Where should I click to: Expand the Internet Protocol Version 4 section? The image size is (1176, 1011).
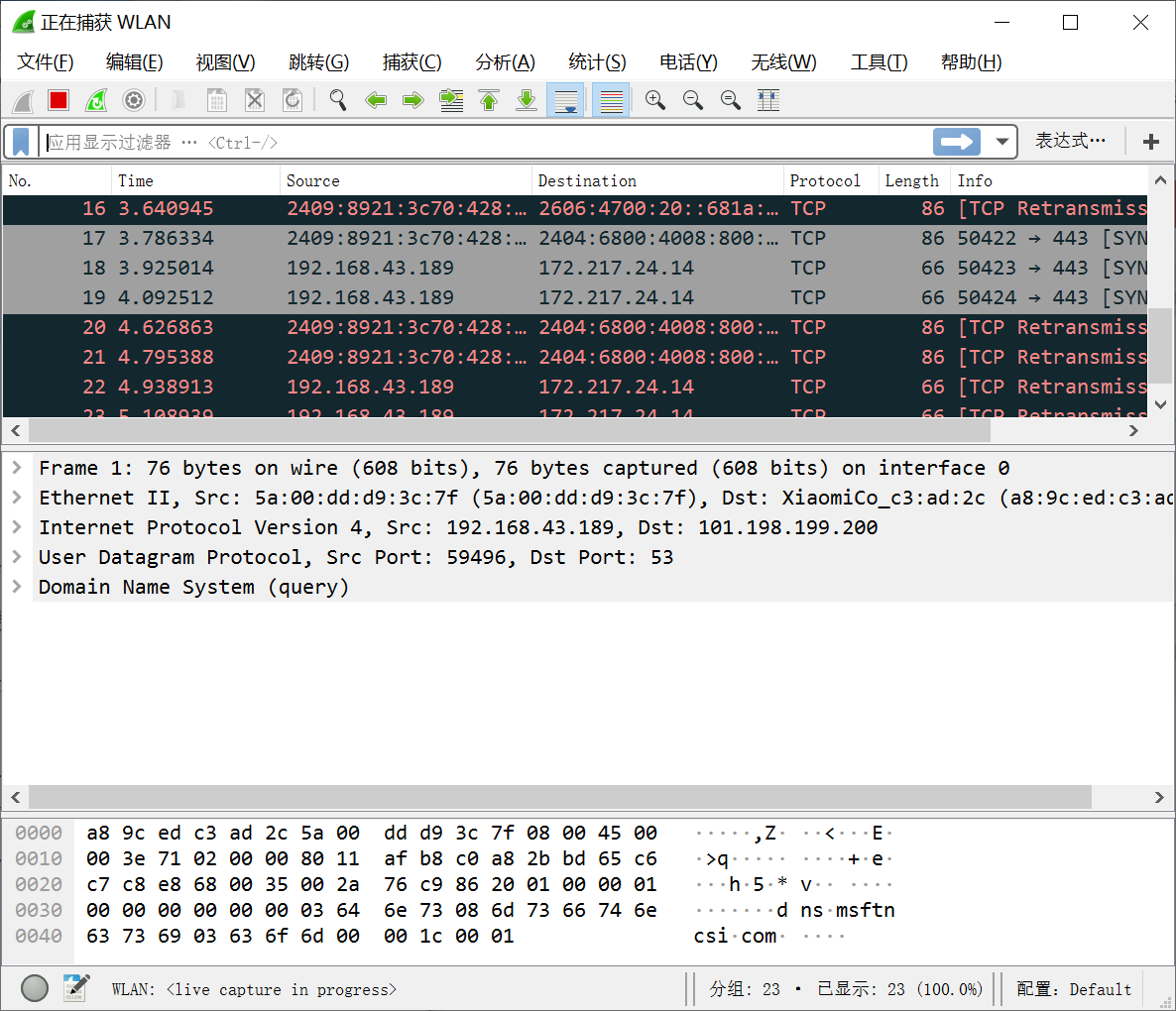tap(19, 527)
